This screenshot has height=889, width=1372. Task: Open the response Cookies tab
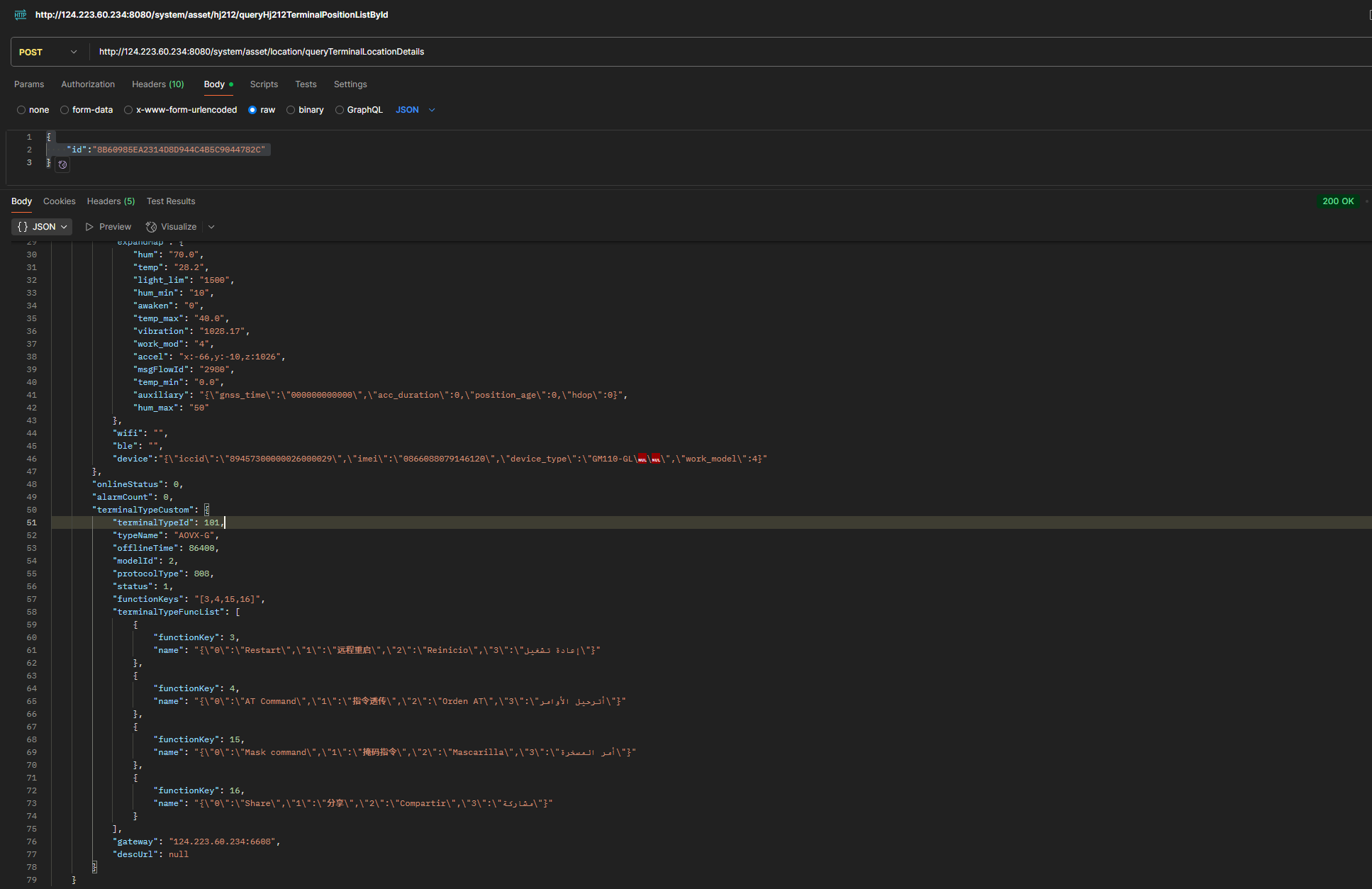(59, 201)
